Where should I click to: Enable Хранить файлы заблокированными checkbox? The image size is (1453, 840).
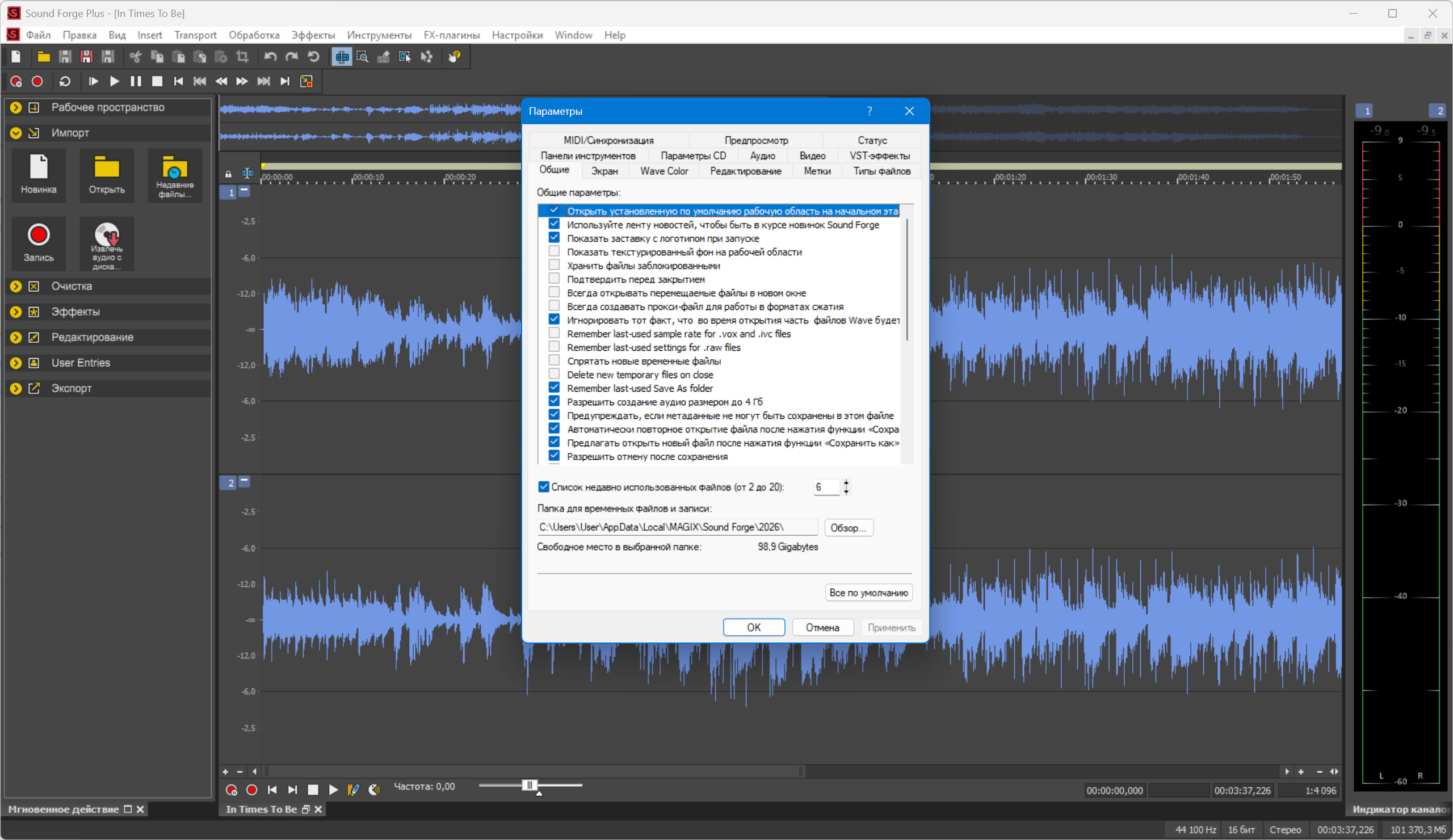coord(554,265)
